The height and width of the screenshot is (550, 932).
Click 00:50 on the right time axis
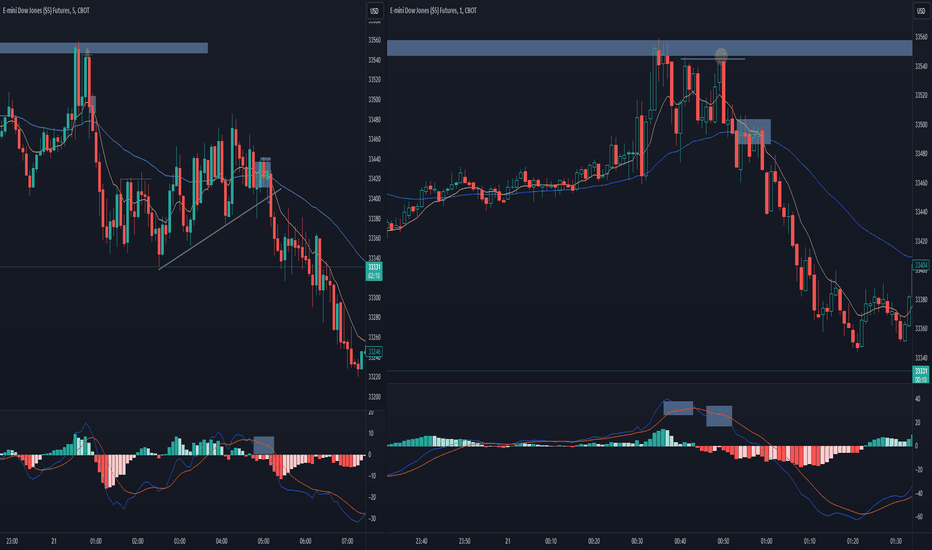click(x=723, y=541)
